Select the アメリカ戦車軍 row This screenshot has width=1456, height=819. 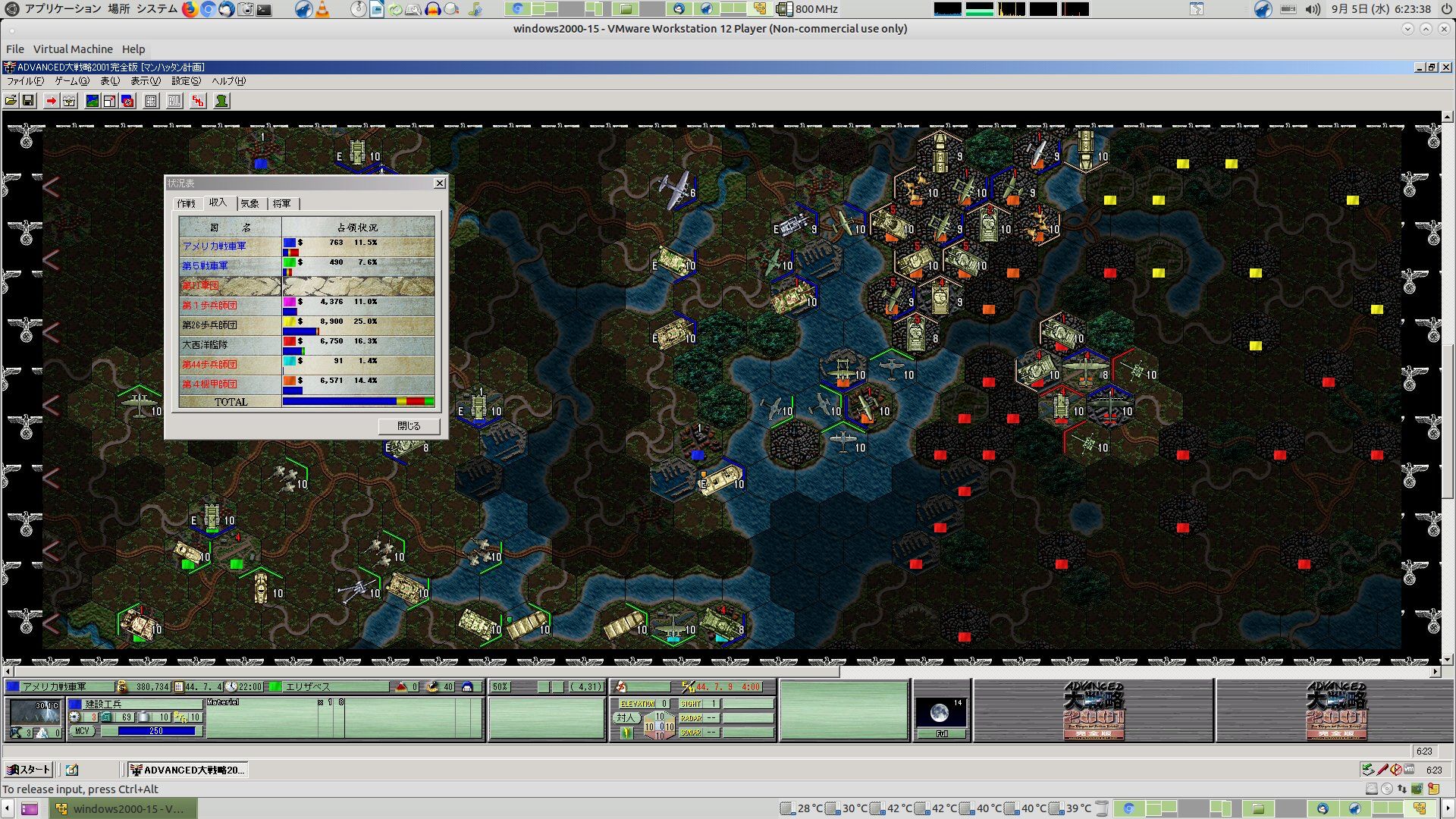click(x=307, y=246)
